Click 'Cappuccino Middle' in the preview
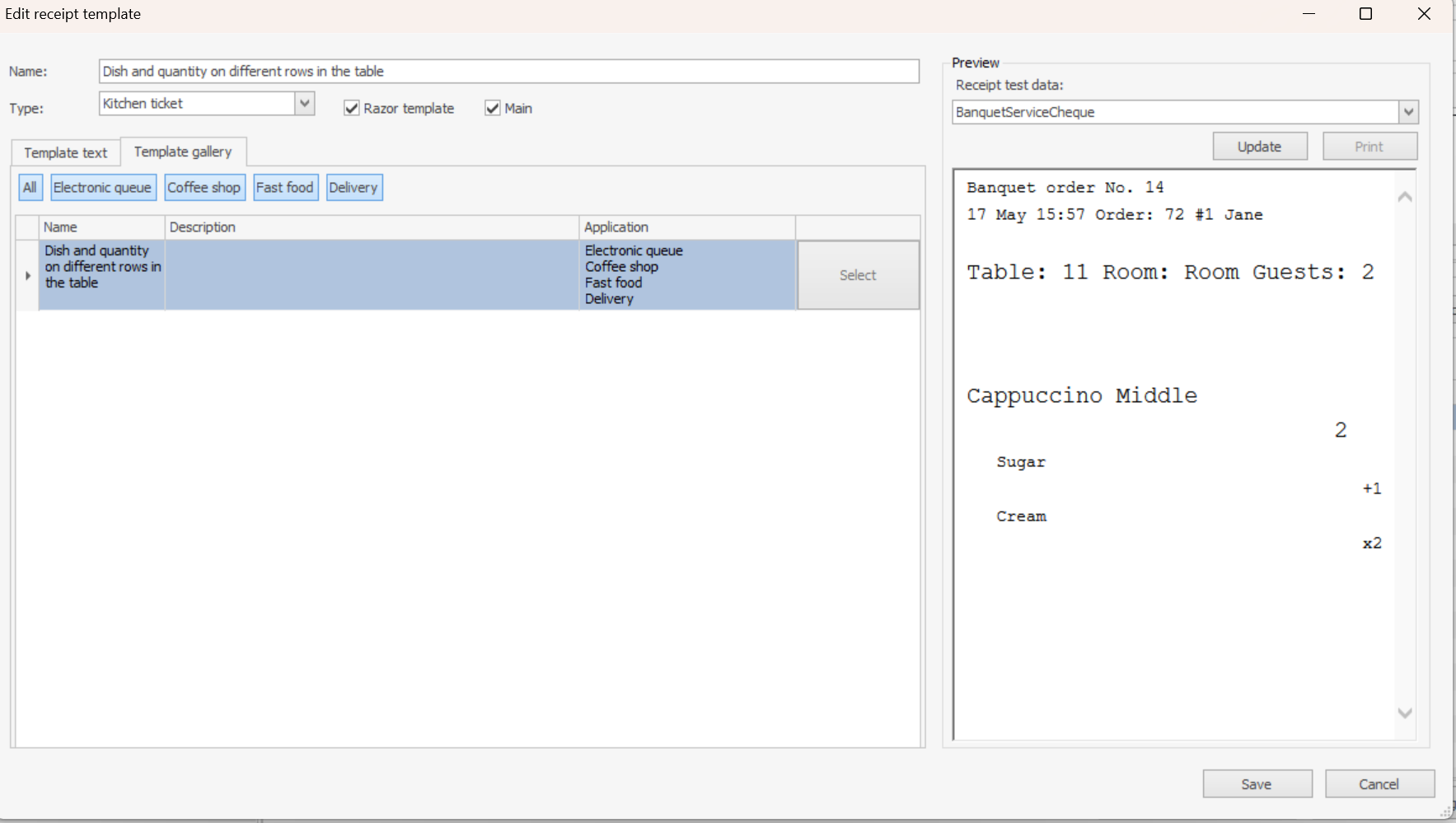 (x=1082, y=395)
